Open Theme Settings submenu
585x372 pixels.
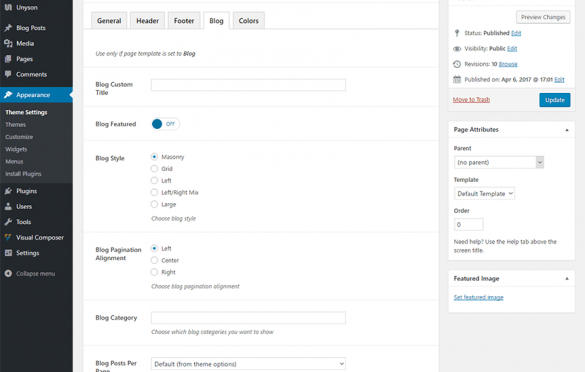click(26, 112)
